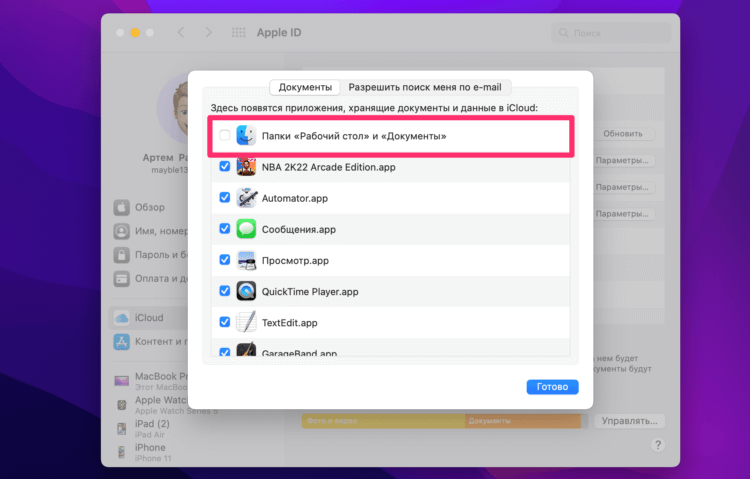750x479 pixels.
Task: Click the TextEdit.app label
Action: tap(289, 323)
